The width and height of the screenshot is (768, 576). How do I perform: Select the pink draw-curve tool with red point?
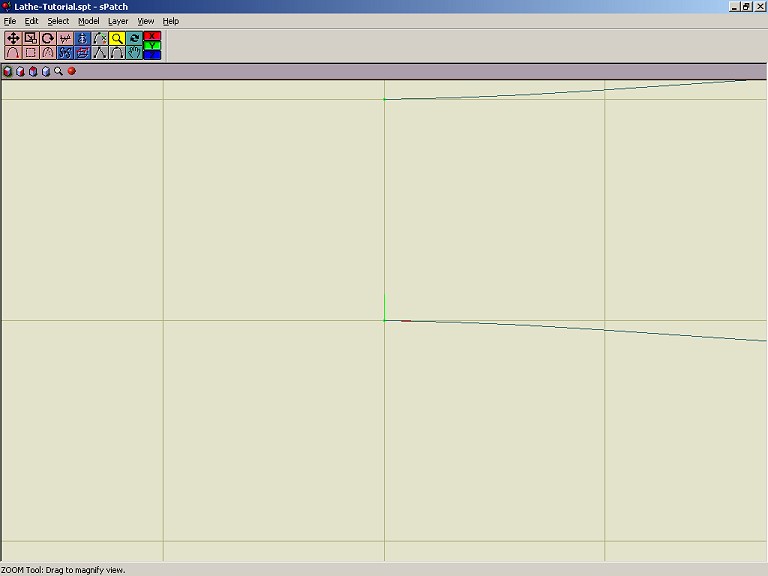[13, 52]
